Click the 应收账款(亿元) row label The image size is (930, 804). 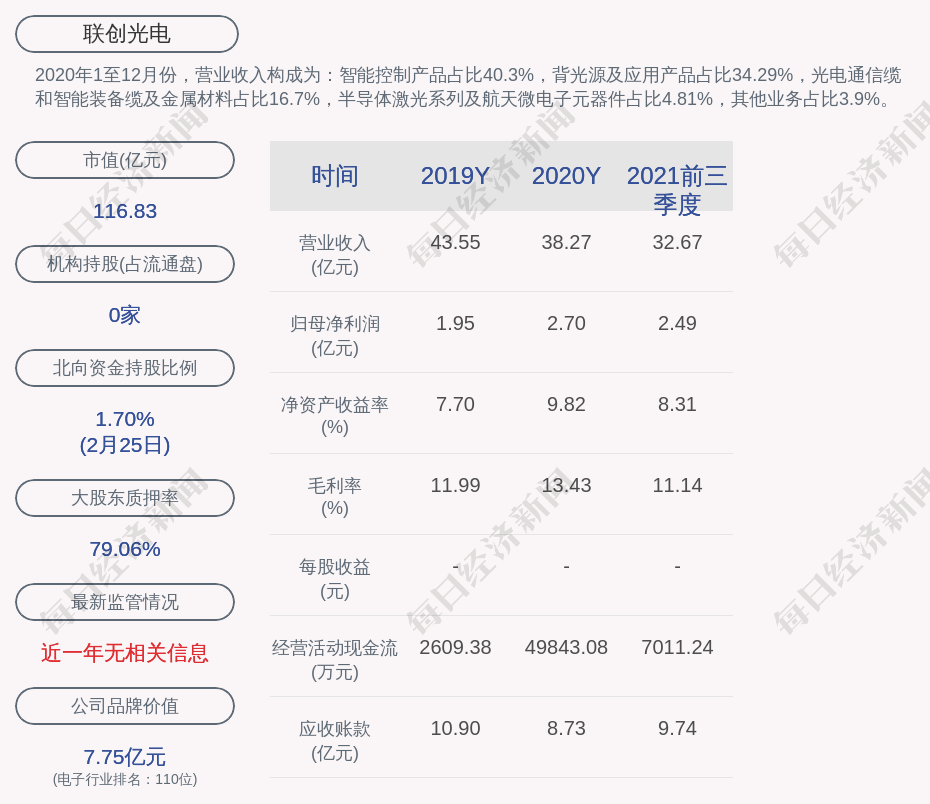(335, 741)
